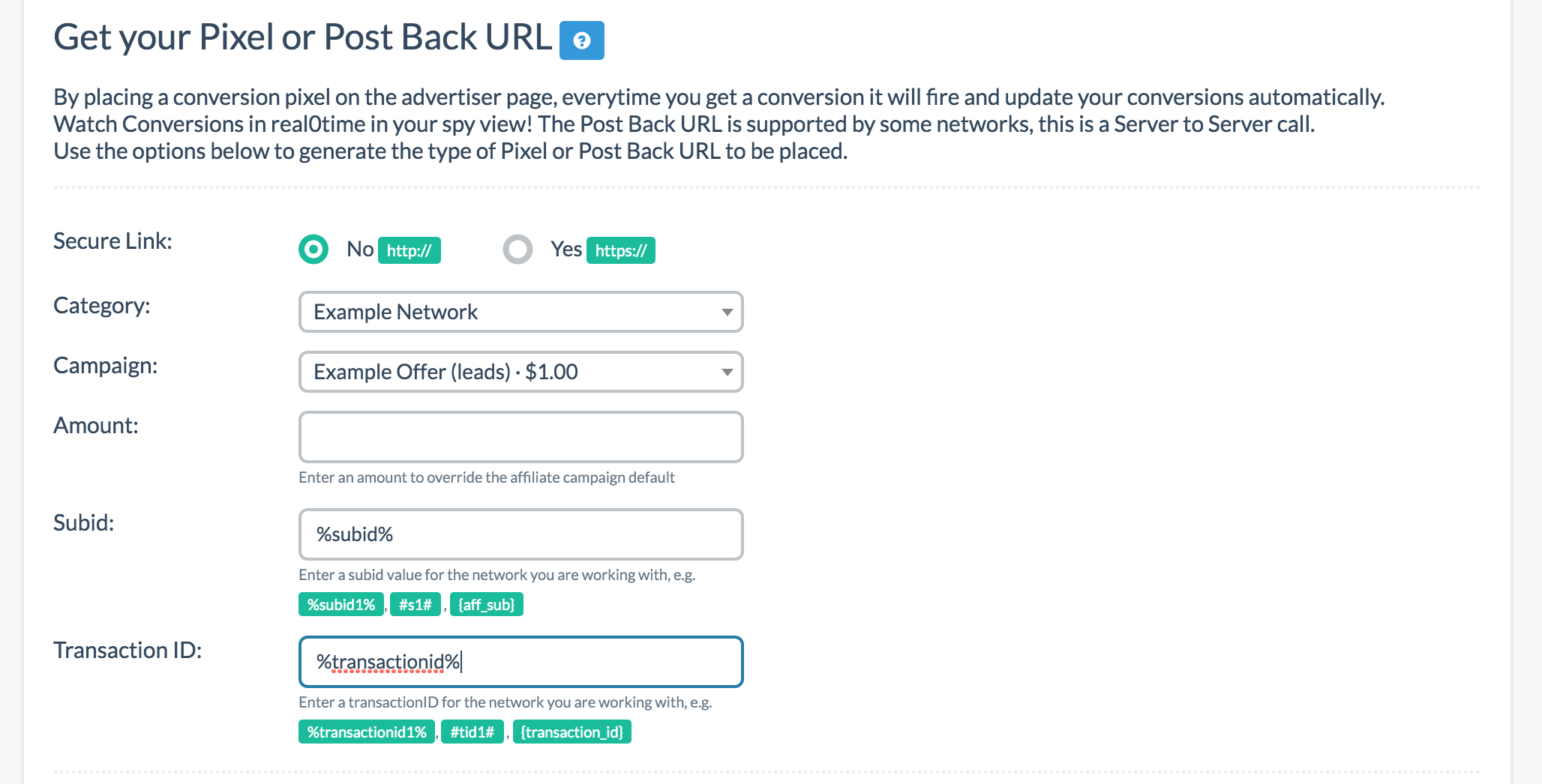The image size is (1542, 784).
Task: Pick the {aff_sub} example tag
Action: [x=486, y=605]
